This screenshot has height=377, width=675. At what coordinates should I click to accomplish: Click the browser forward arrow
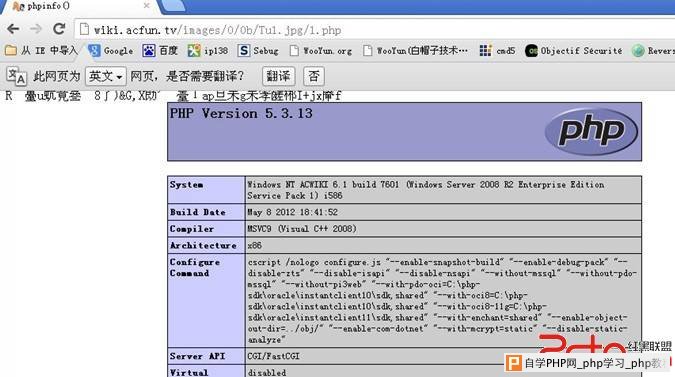point(36,29)
